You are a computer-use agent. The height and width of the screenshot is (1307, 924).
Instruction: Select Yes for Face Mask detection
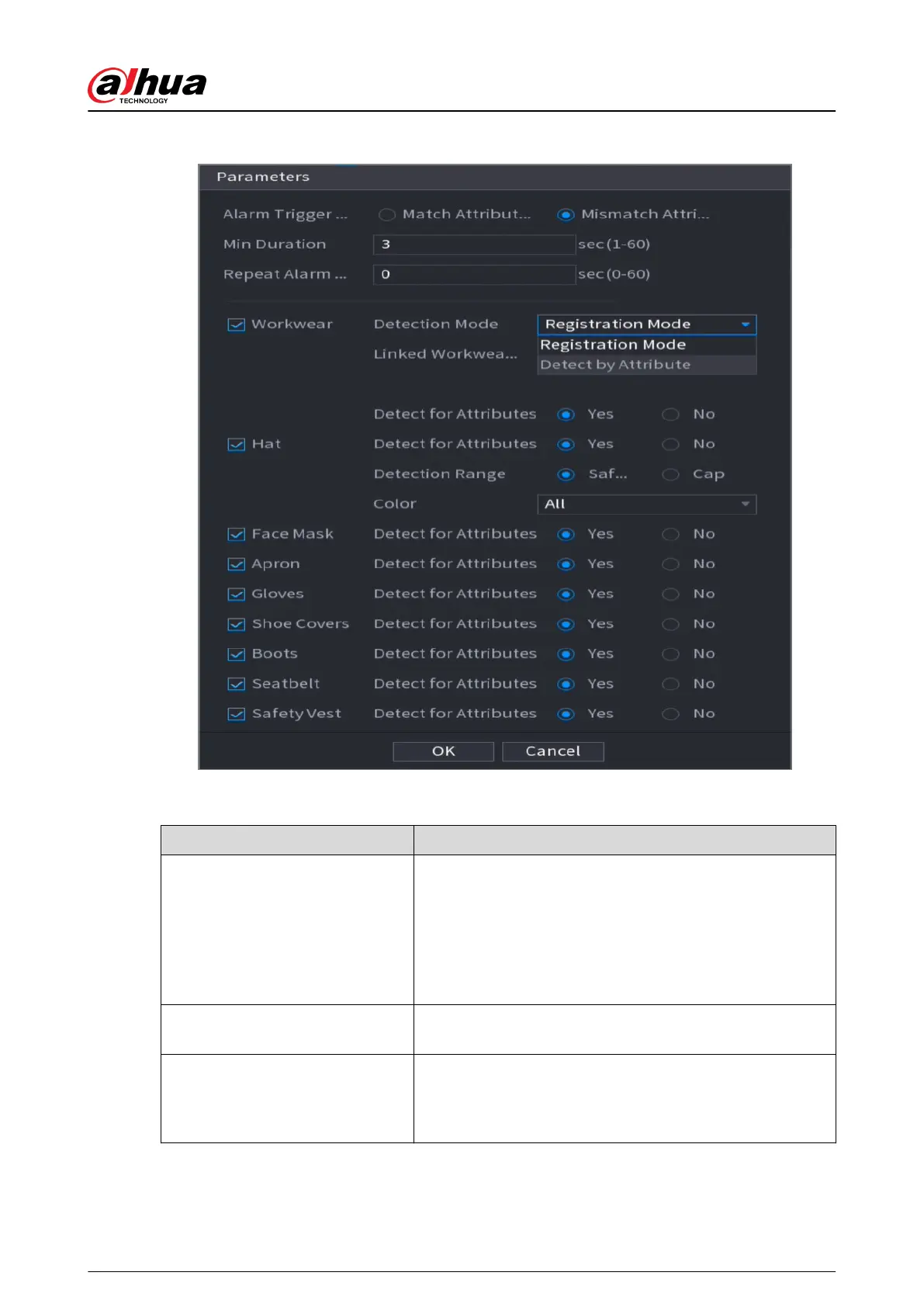pos(566,535)
